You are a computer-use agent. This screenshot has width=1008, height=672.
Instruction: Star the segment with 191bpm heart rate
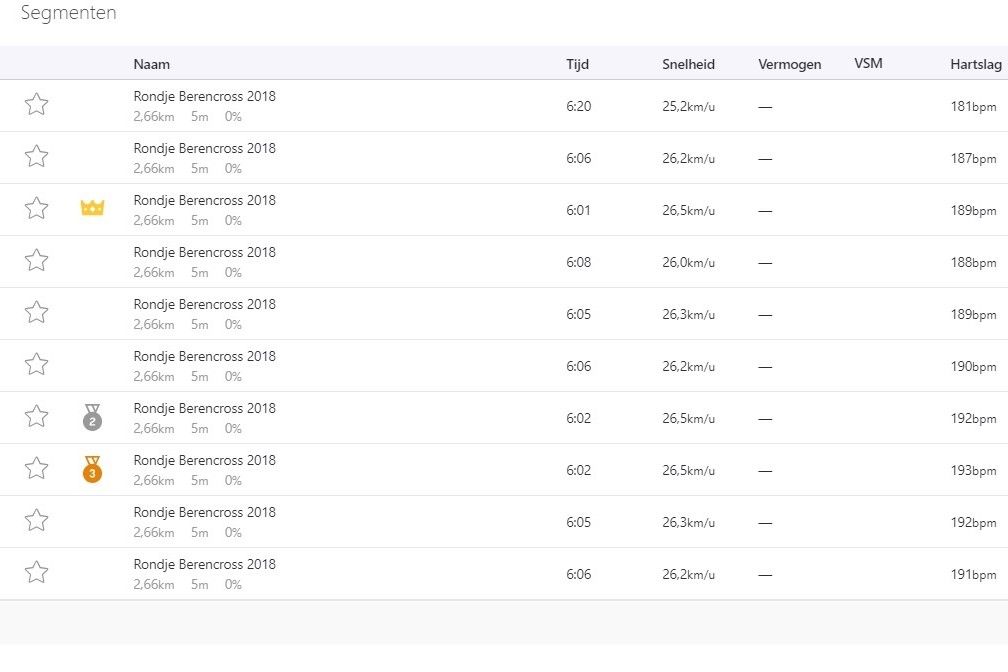tap(36, 572)
